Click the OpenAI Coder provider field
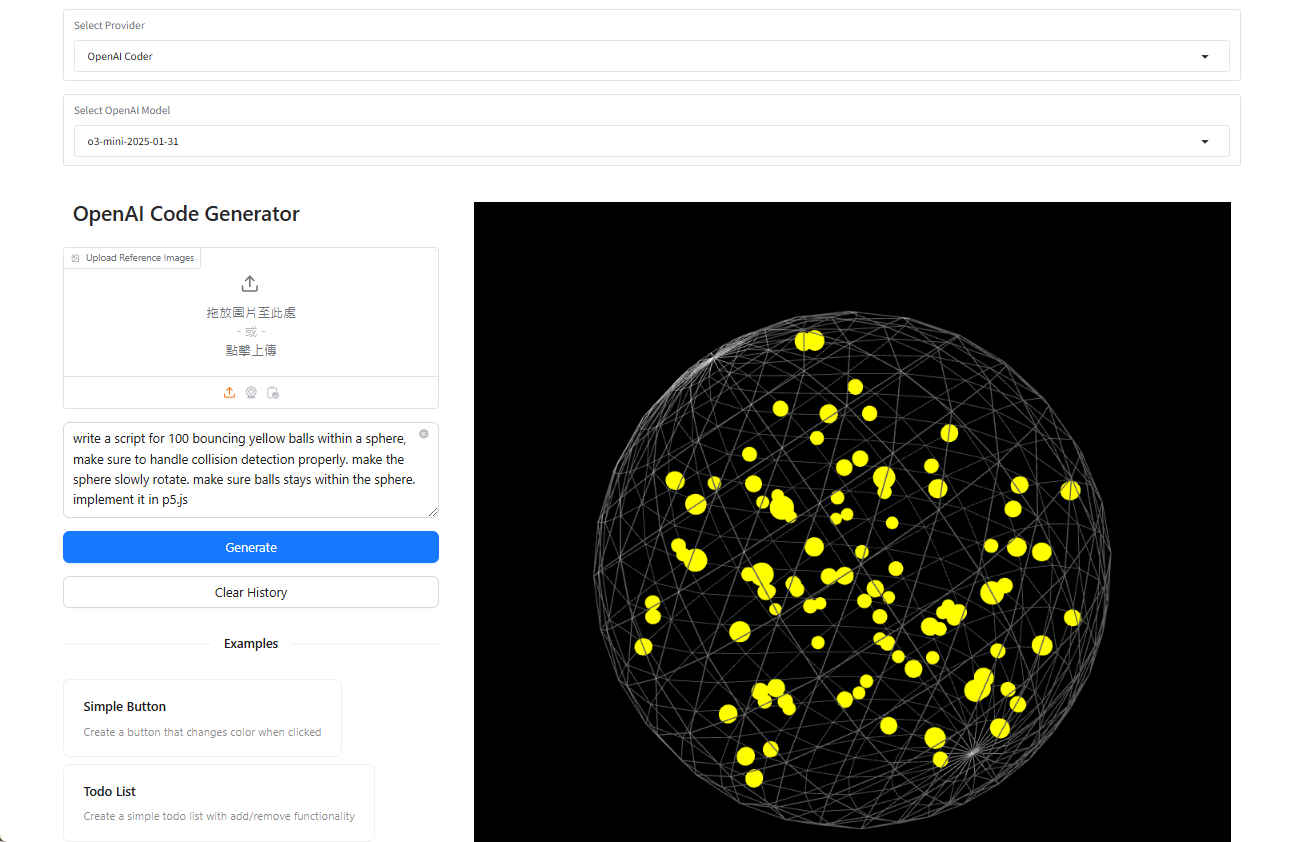This screenshot has width=1304, height=842. coord(651,57)
